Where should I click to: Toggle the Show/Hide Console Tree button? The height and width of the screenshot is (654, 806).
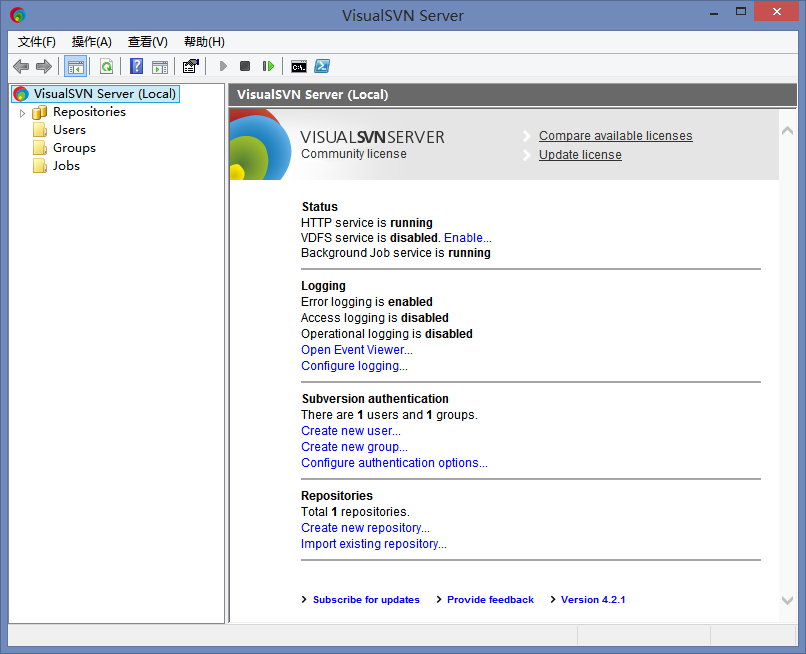[76, 66]
